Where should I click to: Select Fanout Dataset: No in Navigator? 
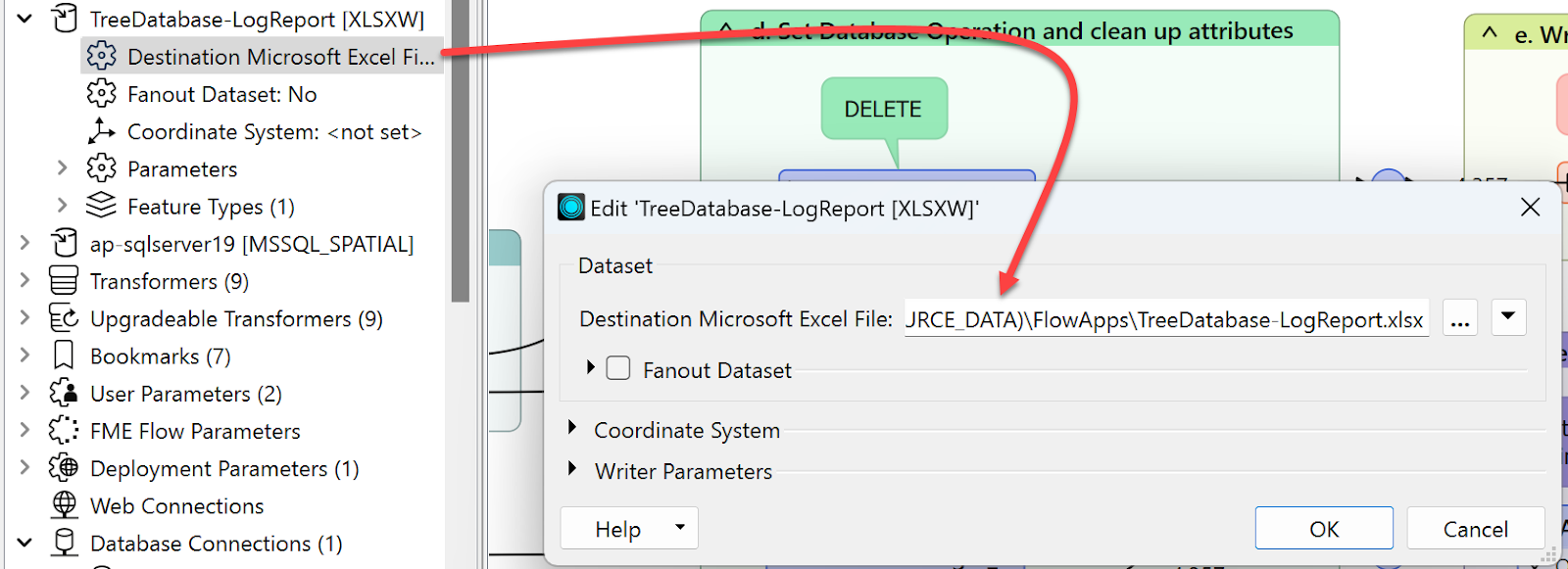[x=222, y=94]
